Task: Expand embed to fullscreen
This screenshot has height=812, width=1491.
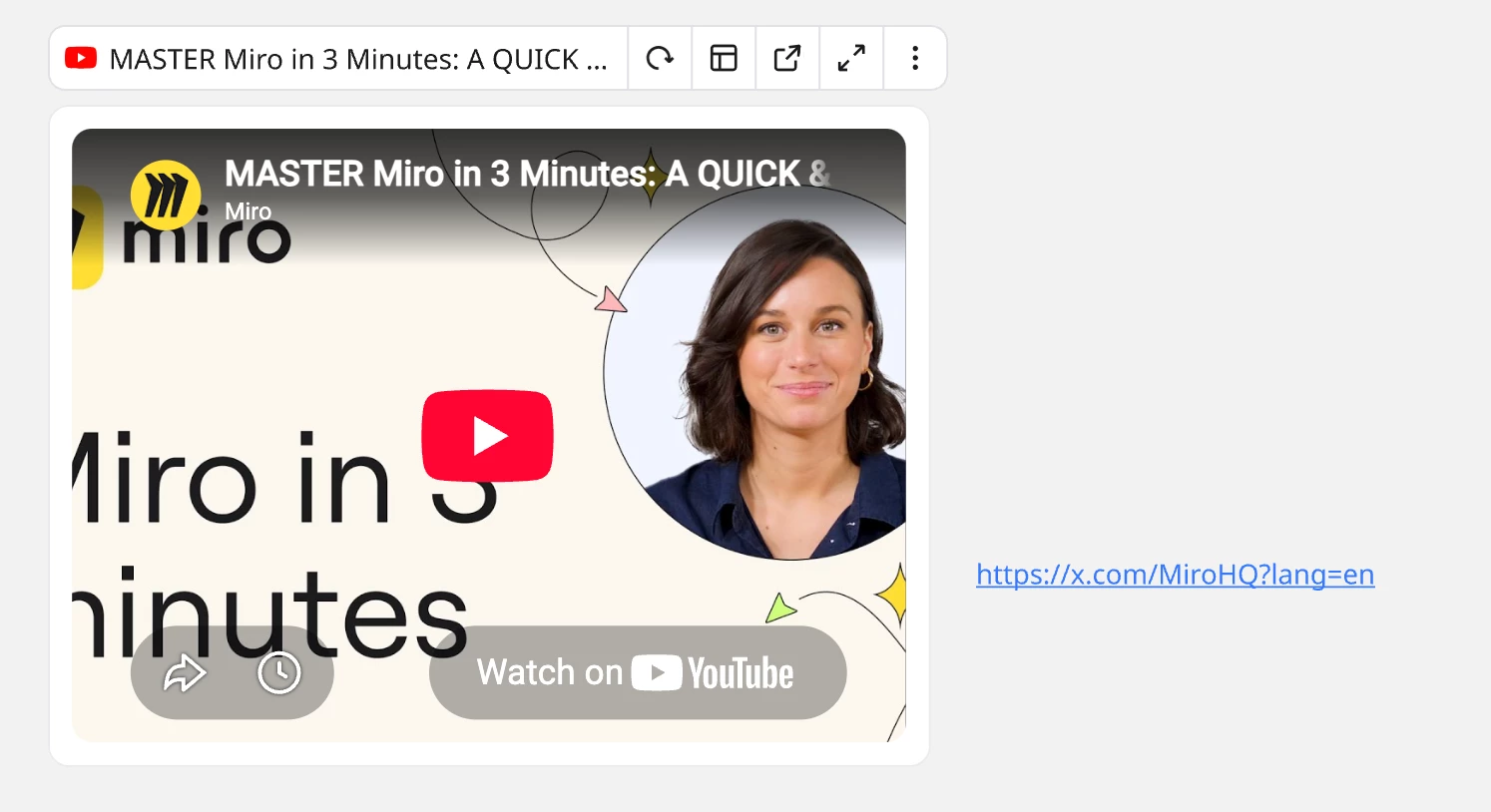Action: pos(851,59)
